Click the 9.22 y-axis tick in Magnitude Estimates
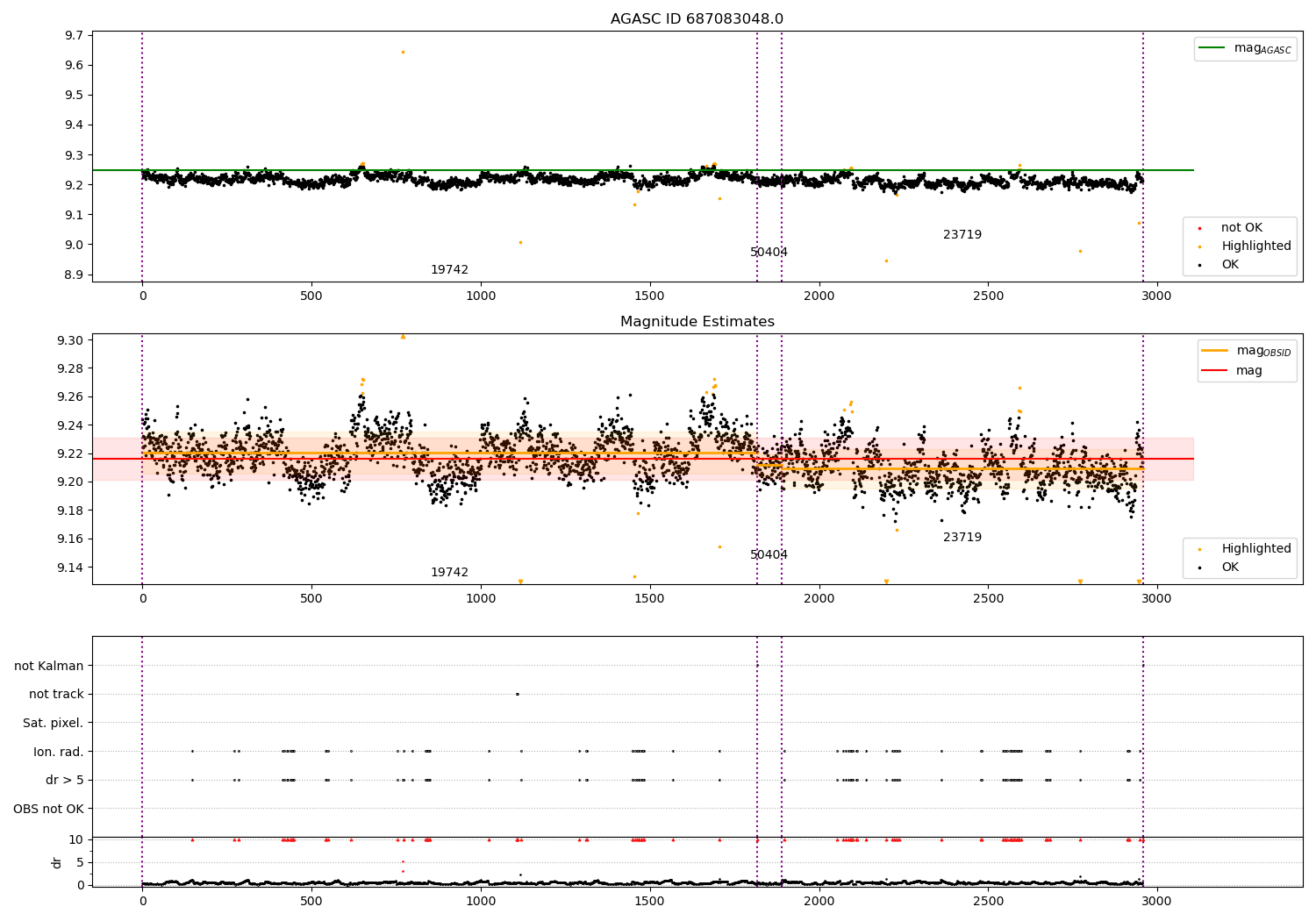1316x921 pixels. [71, 453]
